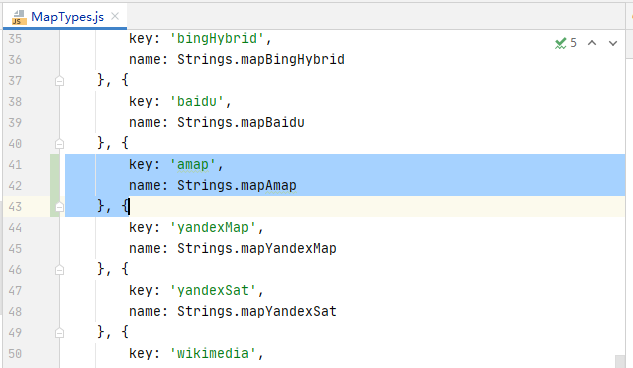Close the MapTypes.js tab
Viewport: 633px width, 368px height.
tap(115, 16)
